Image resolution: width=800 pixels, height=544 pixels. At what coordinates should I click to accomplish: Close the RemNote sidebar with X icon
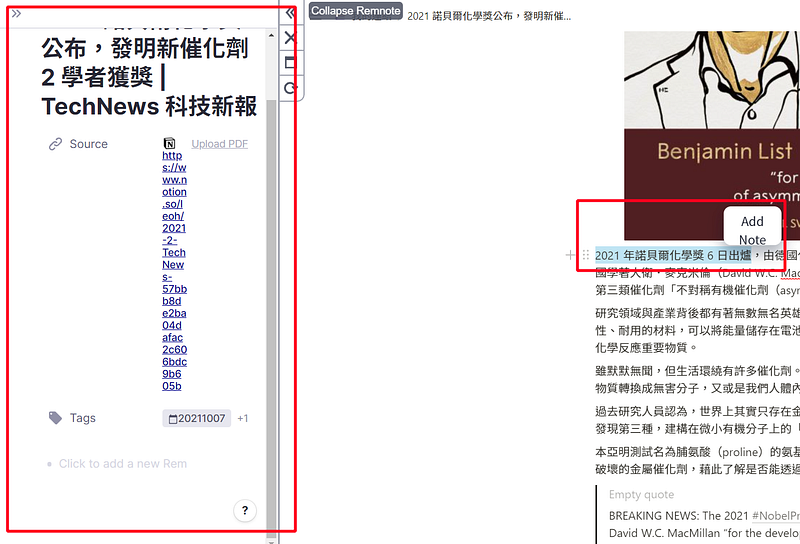(x=290, y=38)
